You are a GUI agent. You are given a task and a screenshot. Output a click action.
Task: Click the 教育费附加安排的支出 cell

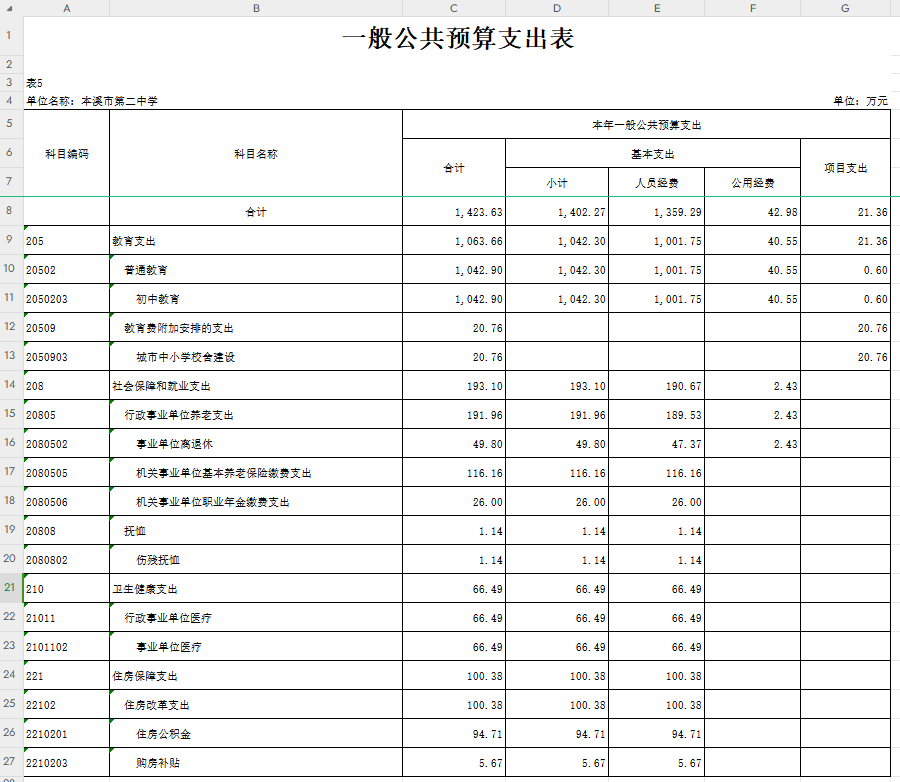click(x=256, y=328)
